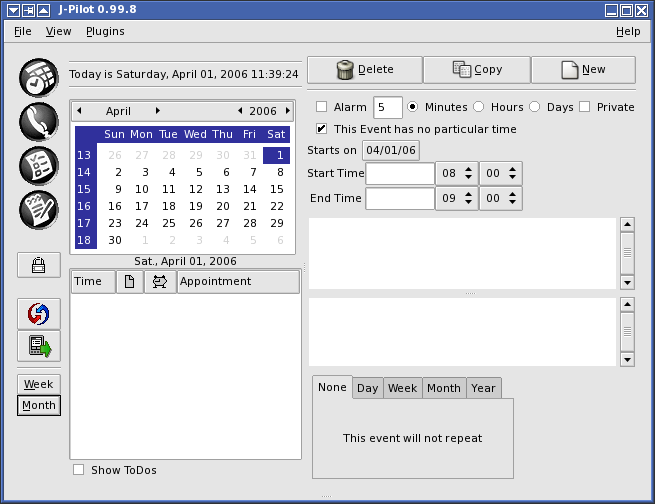Increase start time hour 08 spinner
Viewport: 655px width, 504px height.
[x=469, y=170]
